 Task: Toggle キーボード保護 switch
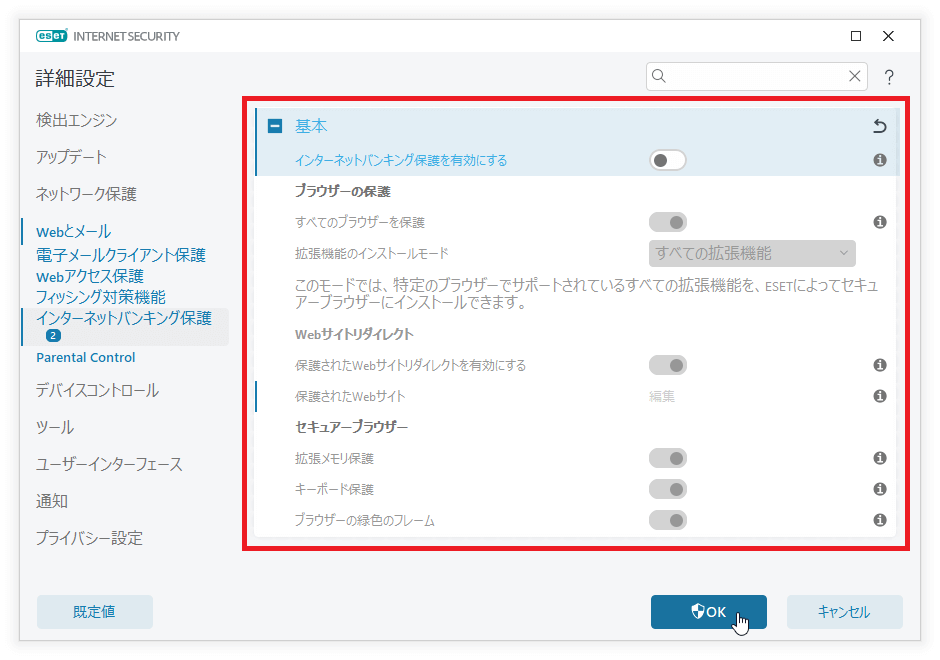(668, 489)
